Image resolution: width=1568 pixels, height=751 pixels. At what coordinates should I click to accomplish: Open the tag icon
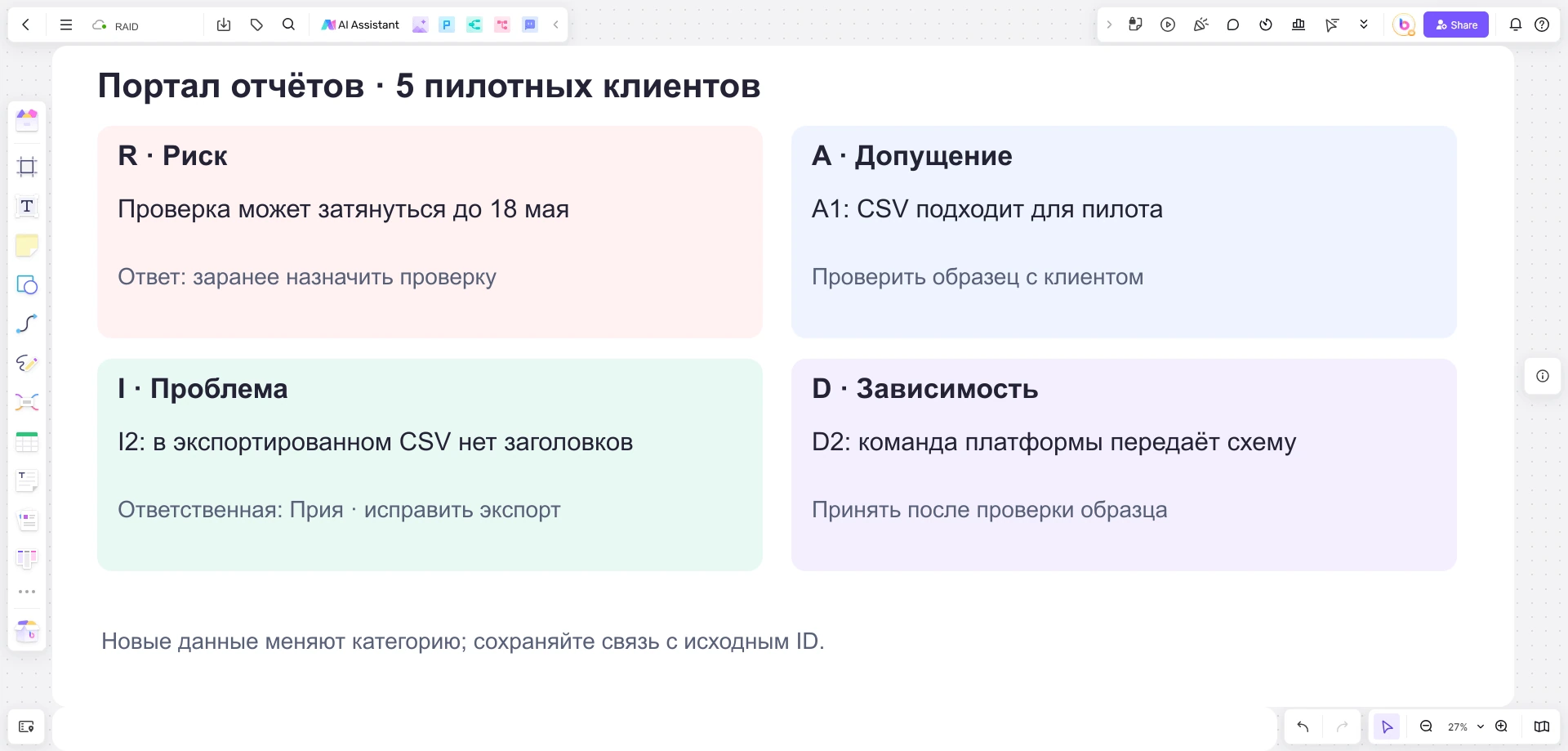click(x=256, y=25)
